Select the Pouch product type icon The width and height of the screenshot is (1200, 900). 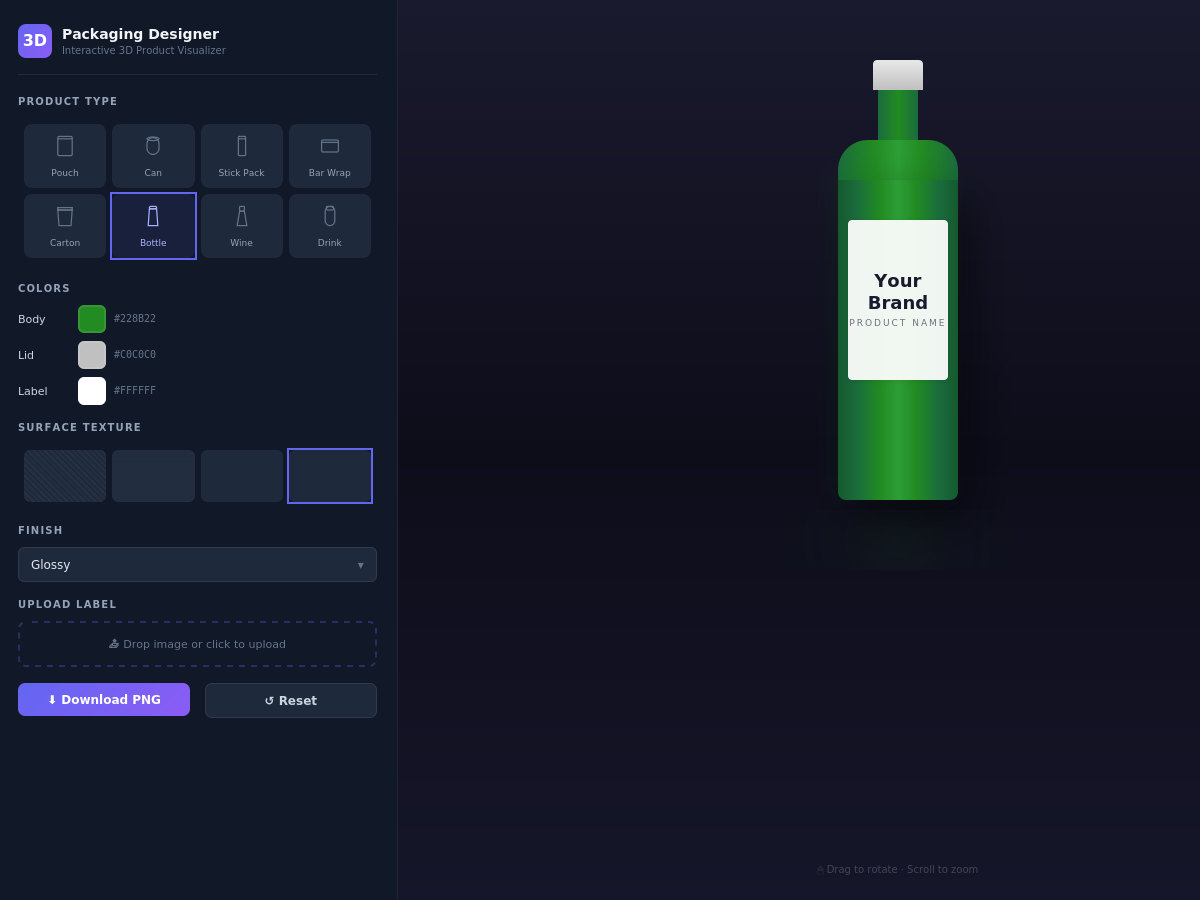65,155
